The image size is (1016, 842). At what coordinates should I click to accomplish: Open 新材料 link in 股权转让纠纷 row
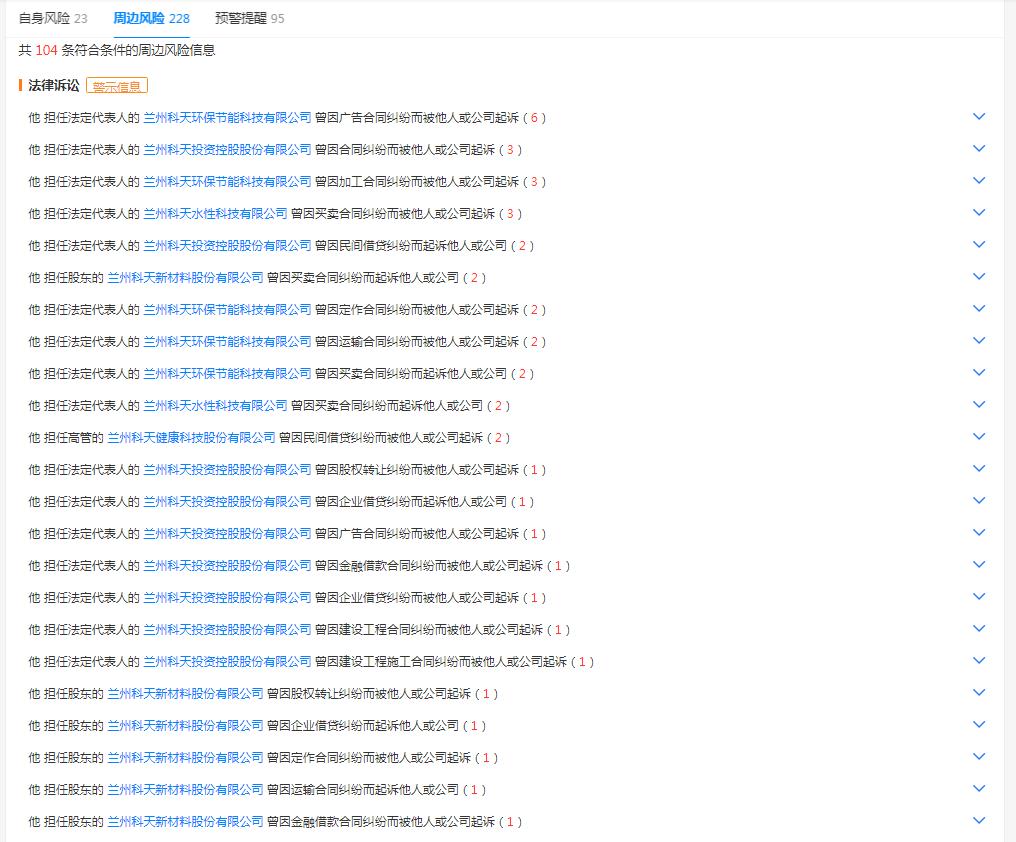pyautogui.click(x=185, y=694)
